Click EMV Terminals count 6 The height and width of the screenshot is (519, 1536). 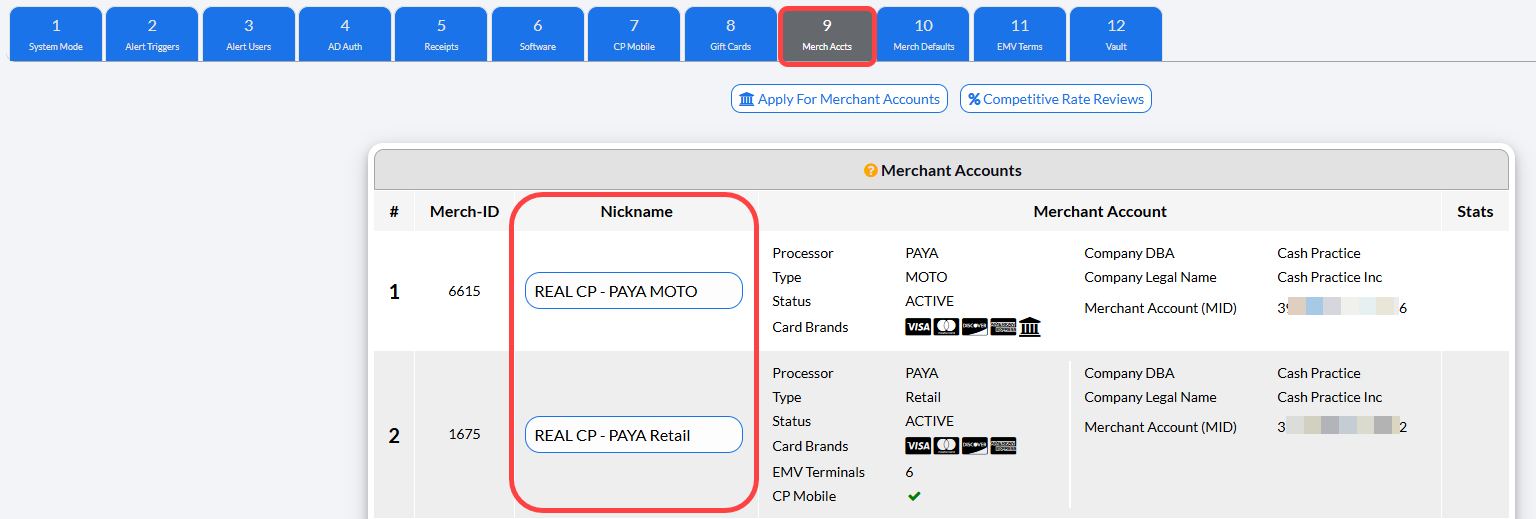pyautogui.click(x=909, y=472)
